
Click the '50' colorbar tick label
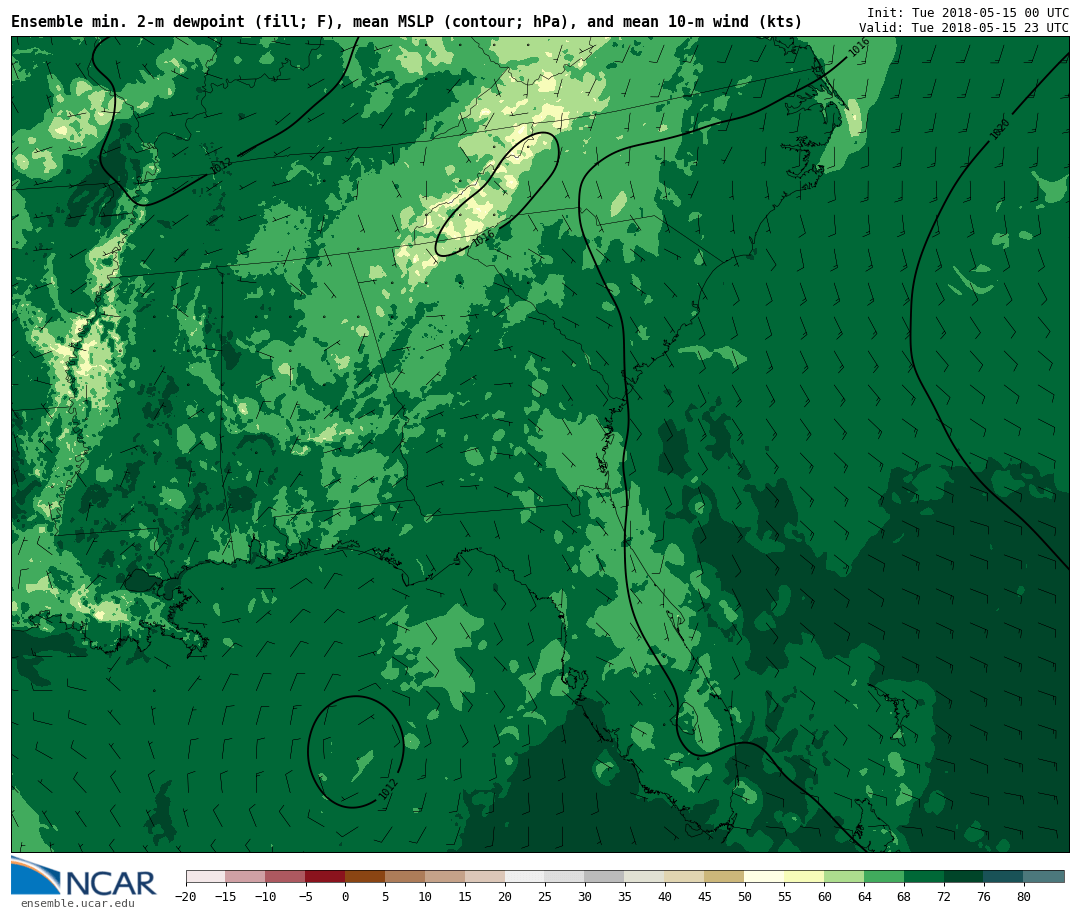coord(745,896)
